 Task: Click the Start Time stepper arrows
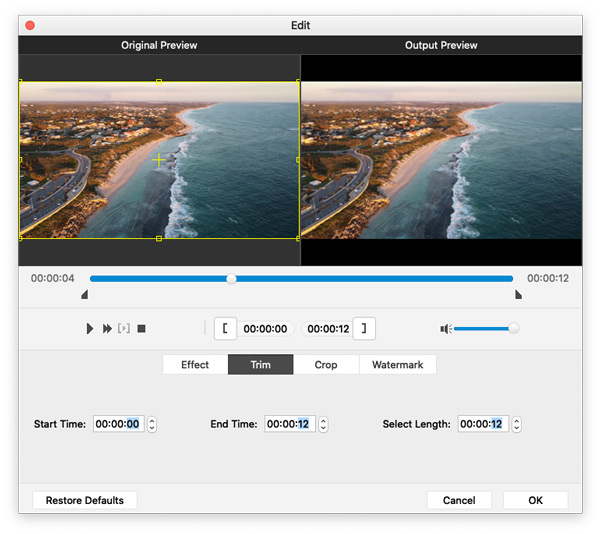[152, 424]
